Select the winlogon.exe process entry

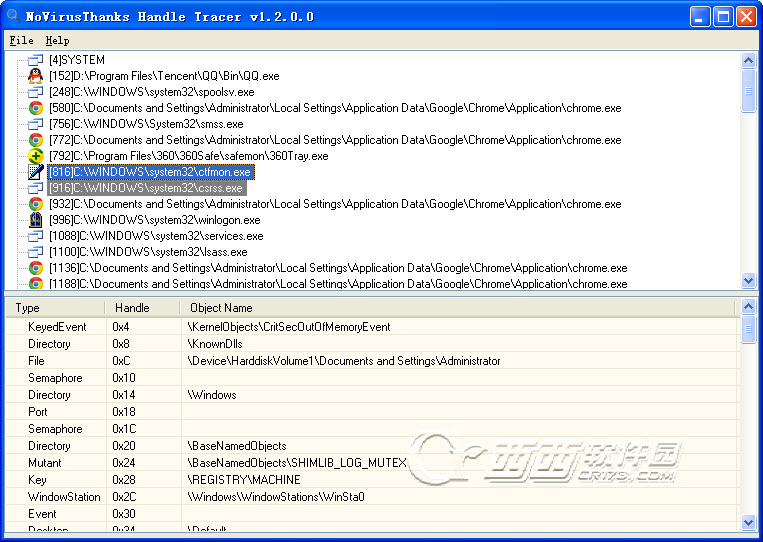coord(154,220)
